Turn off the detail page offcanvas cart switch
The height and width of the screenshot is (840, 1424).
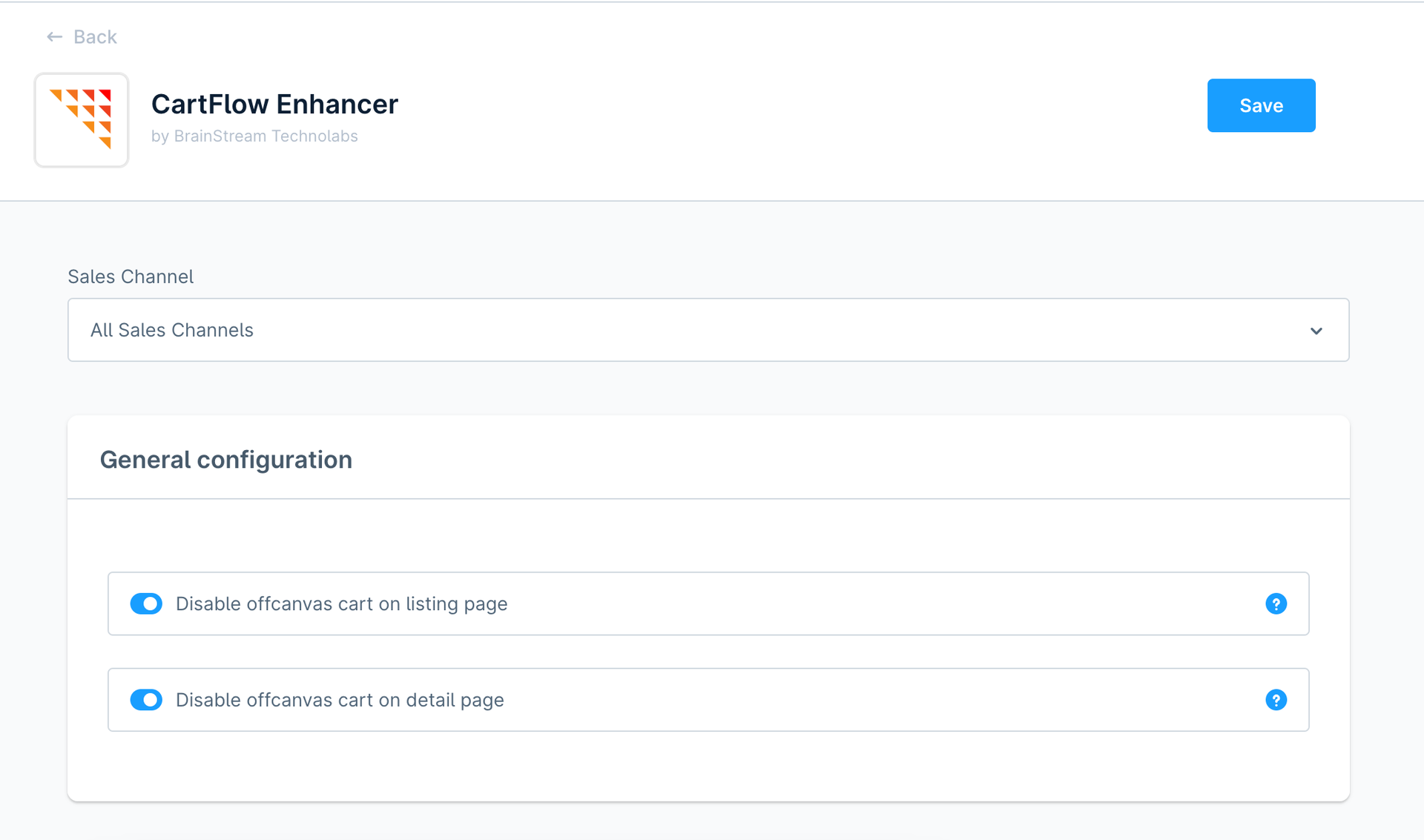click(146, 699)
